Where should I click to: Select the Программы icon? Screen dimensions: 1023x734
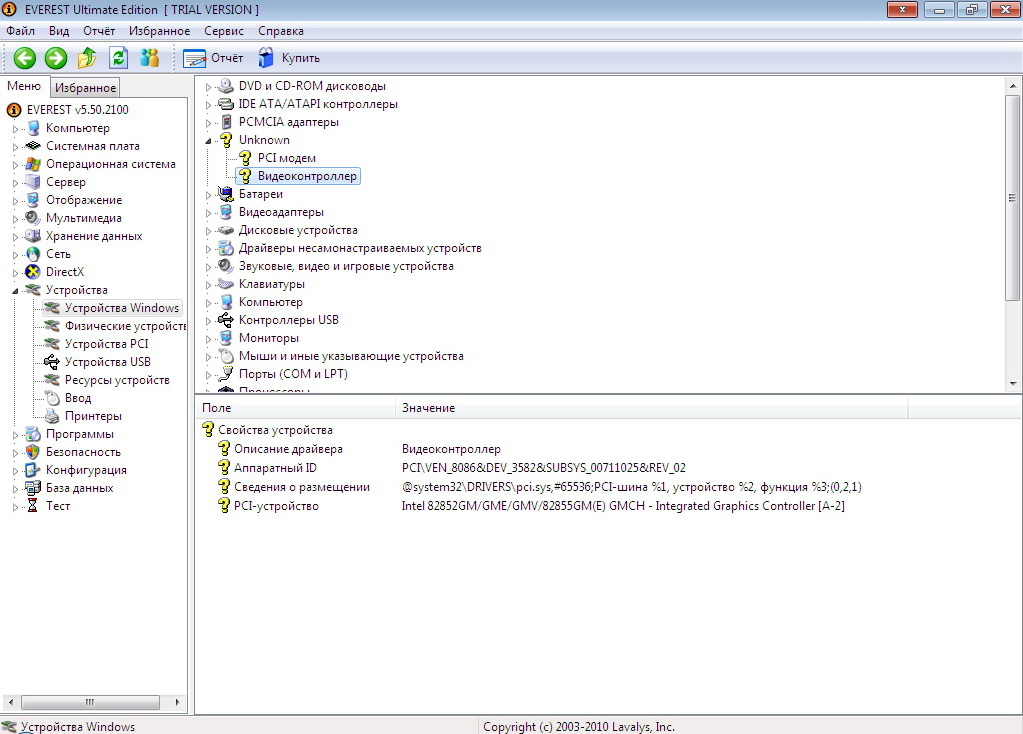click(x=33, y=434)
